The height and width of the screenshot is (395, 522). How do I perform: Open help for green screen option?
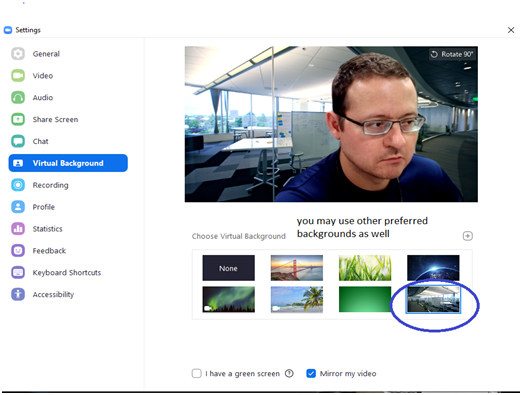pos(289,373)
